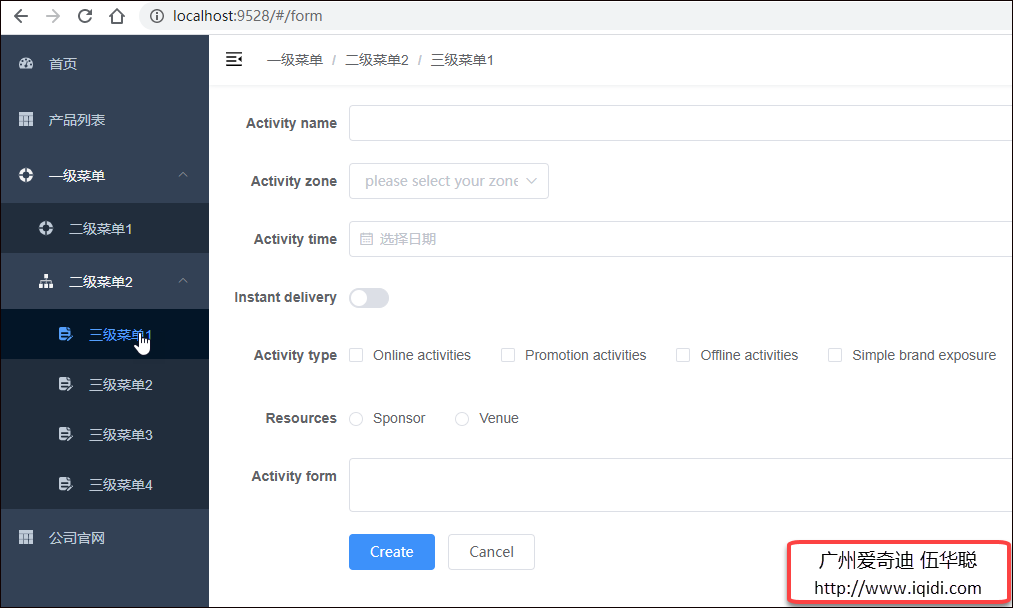
Task: Click the Activity name input field
Action: click(681, 123)
